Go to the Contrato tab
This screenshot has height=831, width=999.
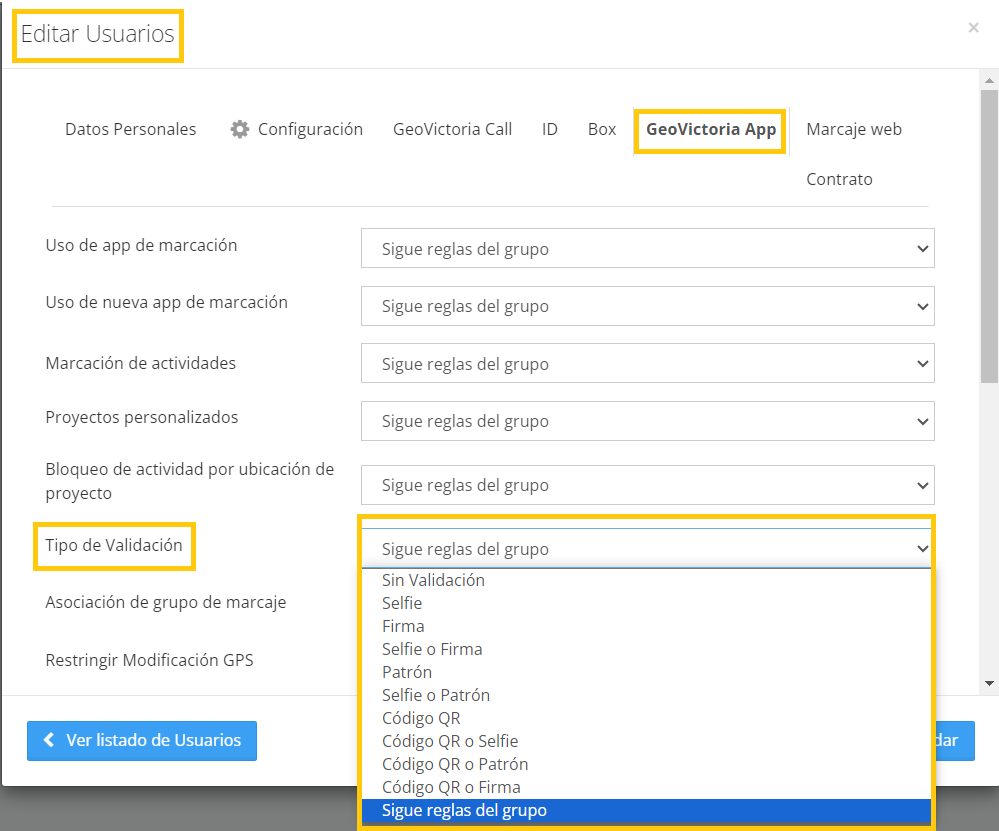pyautogui.click(x=839, y=179)
